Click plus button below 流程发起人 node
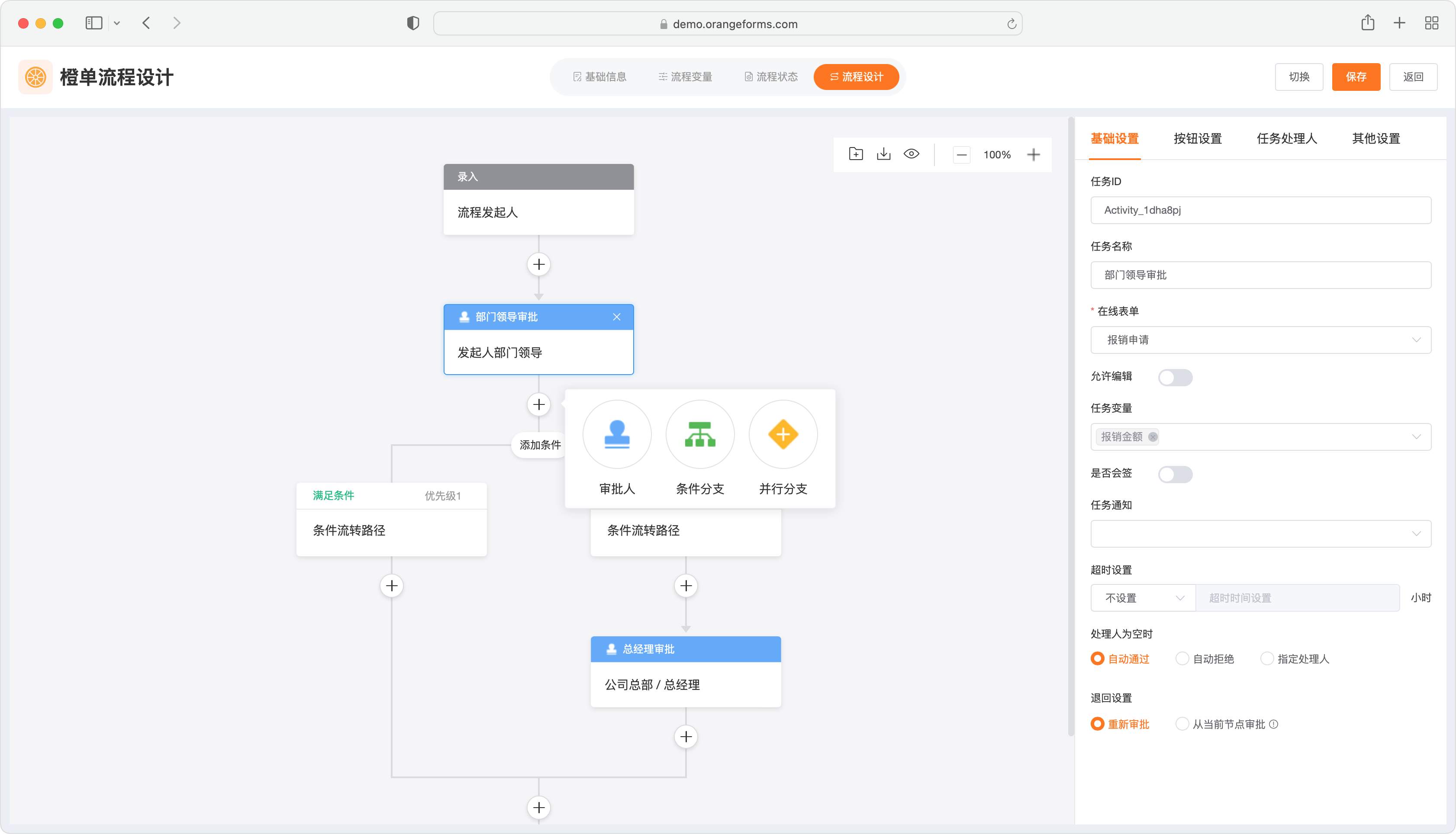The height and width of the screenshot is (834, 1456). coord(538,265)
